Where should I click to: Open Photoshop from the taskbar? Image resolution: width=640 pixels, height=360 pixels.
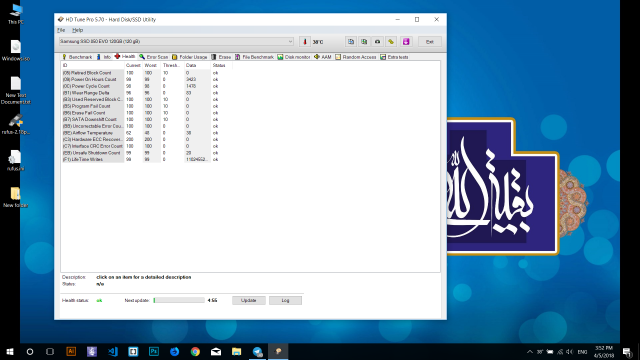click(x=154, y=351)
